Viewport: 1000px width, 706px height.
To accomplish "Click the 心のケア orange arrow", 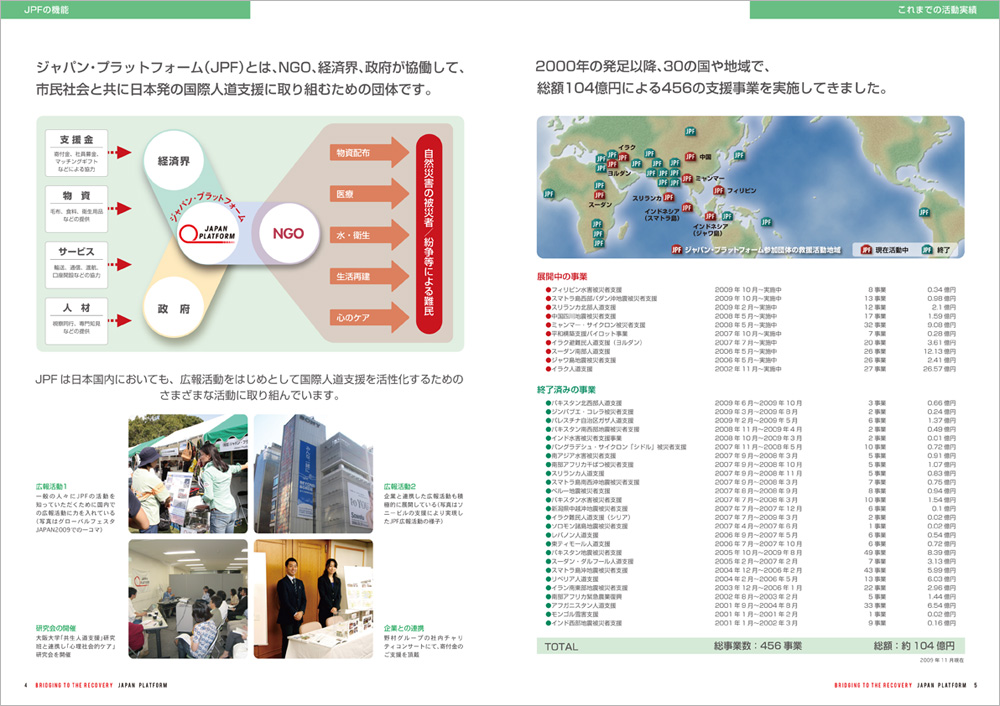I will pyautogui.click(x=369, y=318).
